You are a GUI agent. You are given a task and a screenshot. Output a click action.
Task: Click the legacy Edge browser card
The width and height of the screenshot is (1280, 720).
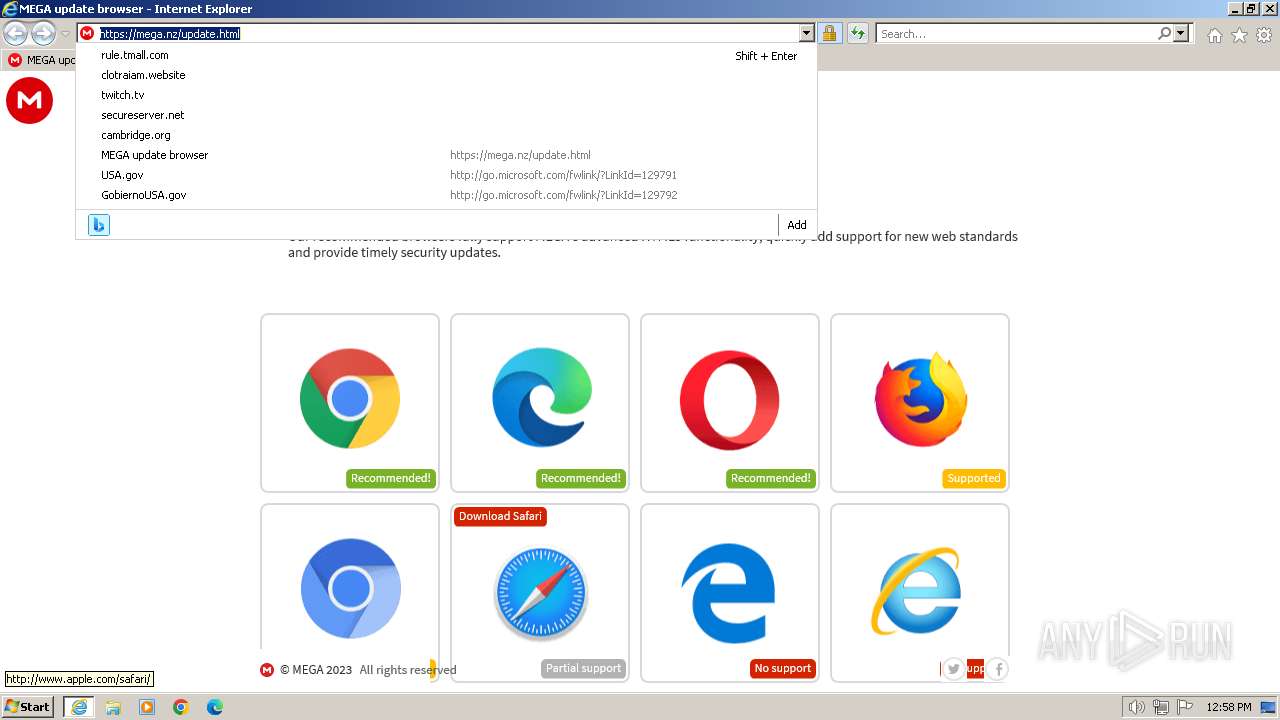click(x=730, y=593)
